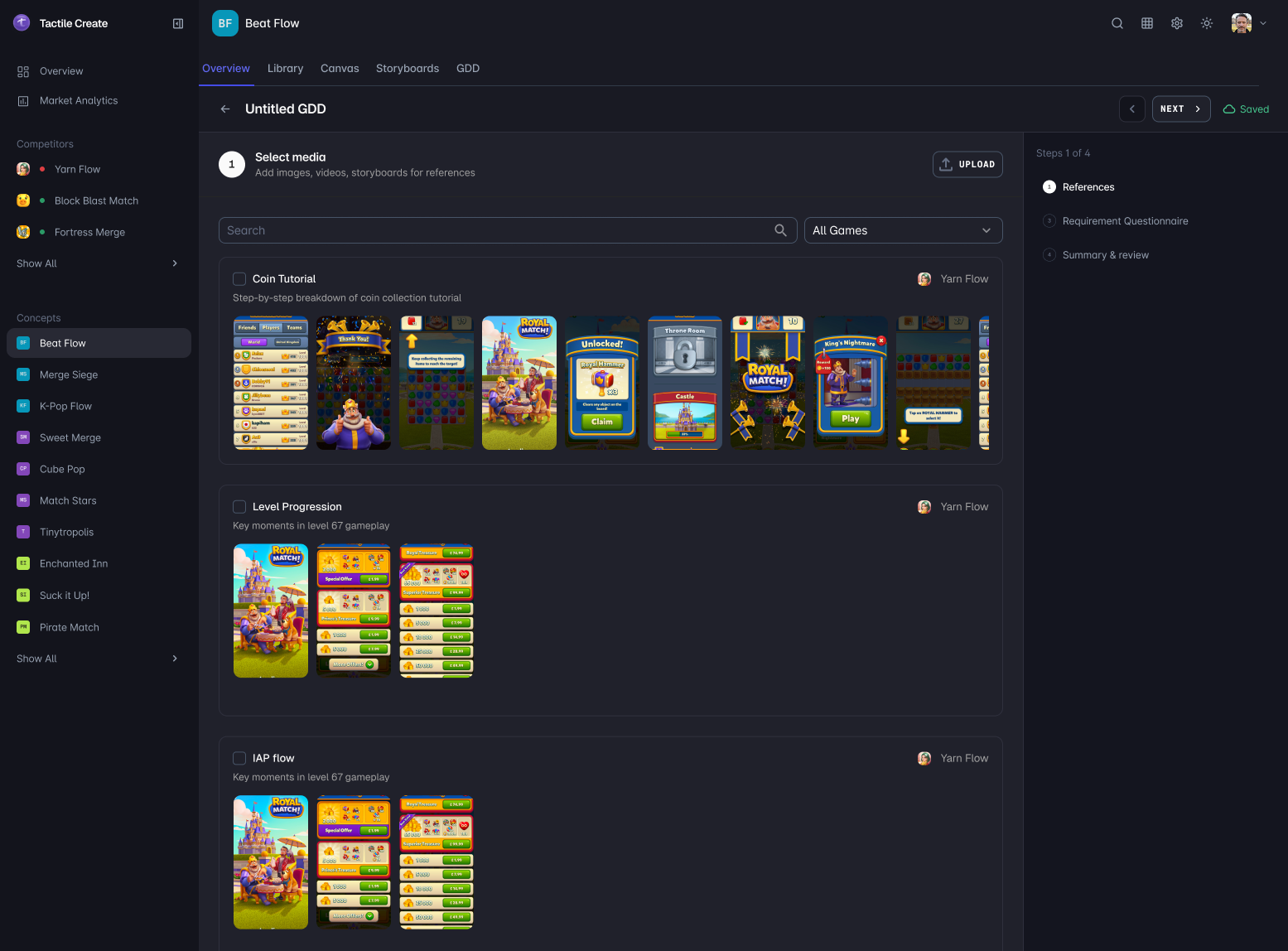Open the Unlocked! Royal Hammer thumbnail in Coin Tutorial

(602, 383)
